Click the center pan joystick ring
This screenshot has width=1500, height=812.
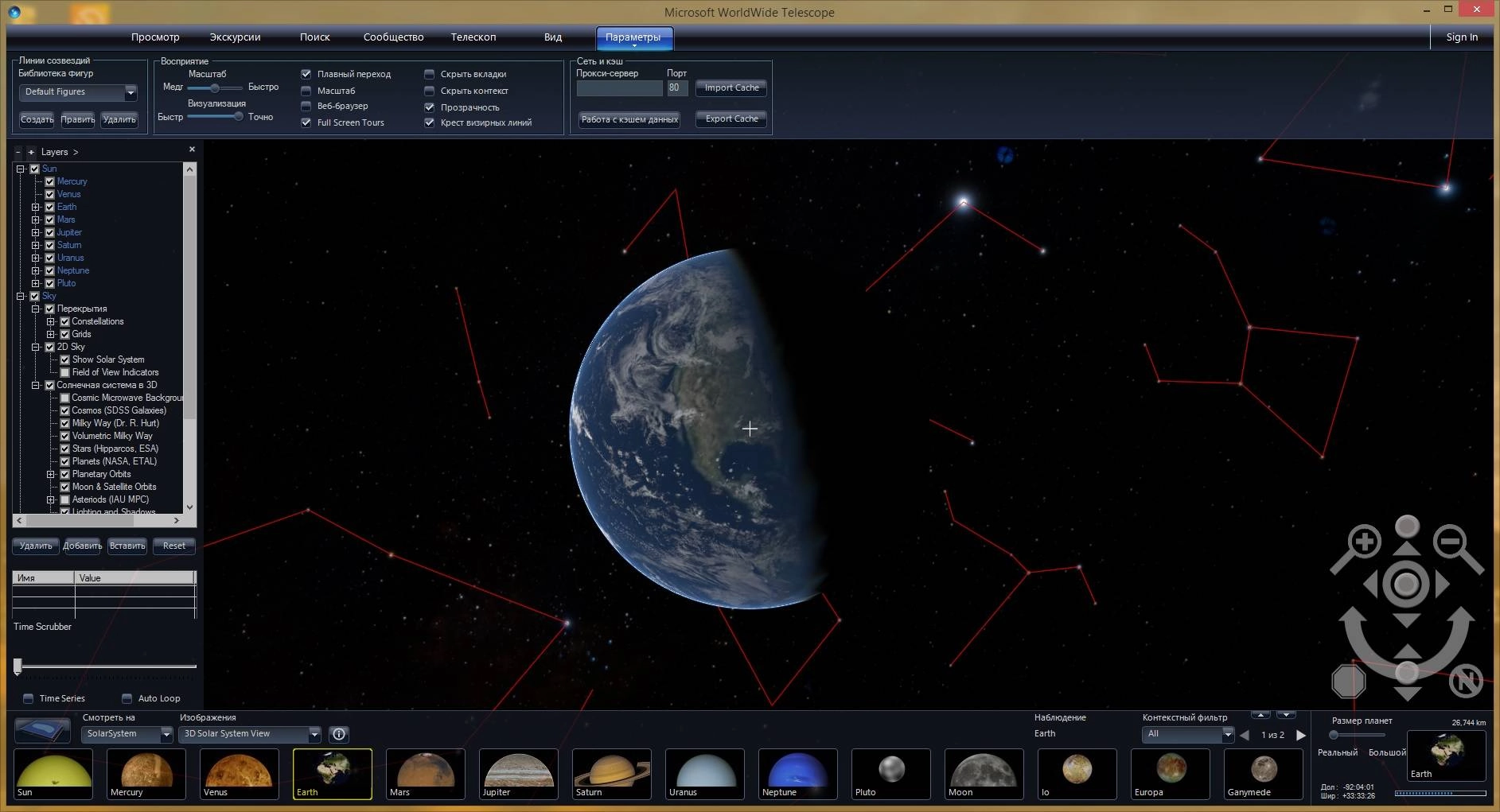(x=1407, y=585)
